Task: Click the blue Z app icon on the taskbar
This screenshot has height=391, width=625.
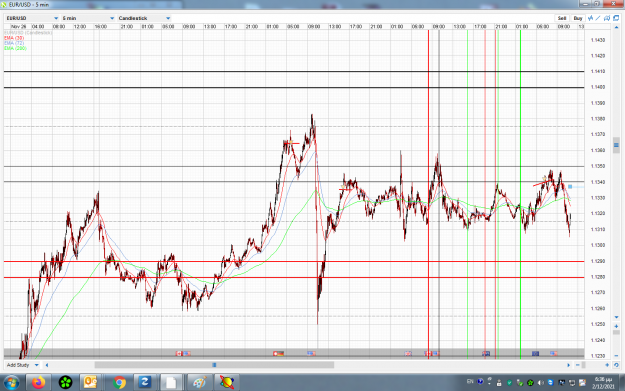Action: coord(144,383)
